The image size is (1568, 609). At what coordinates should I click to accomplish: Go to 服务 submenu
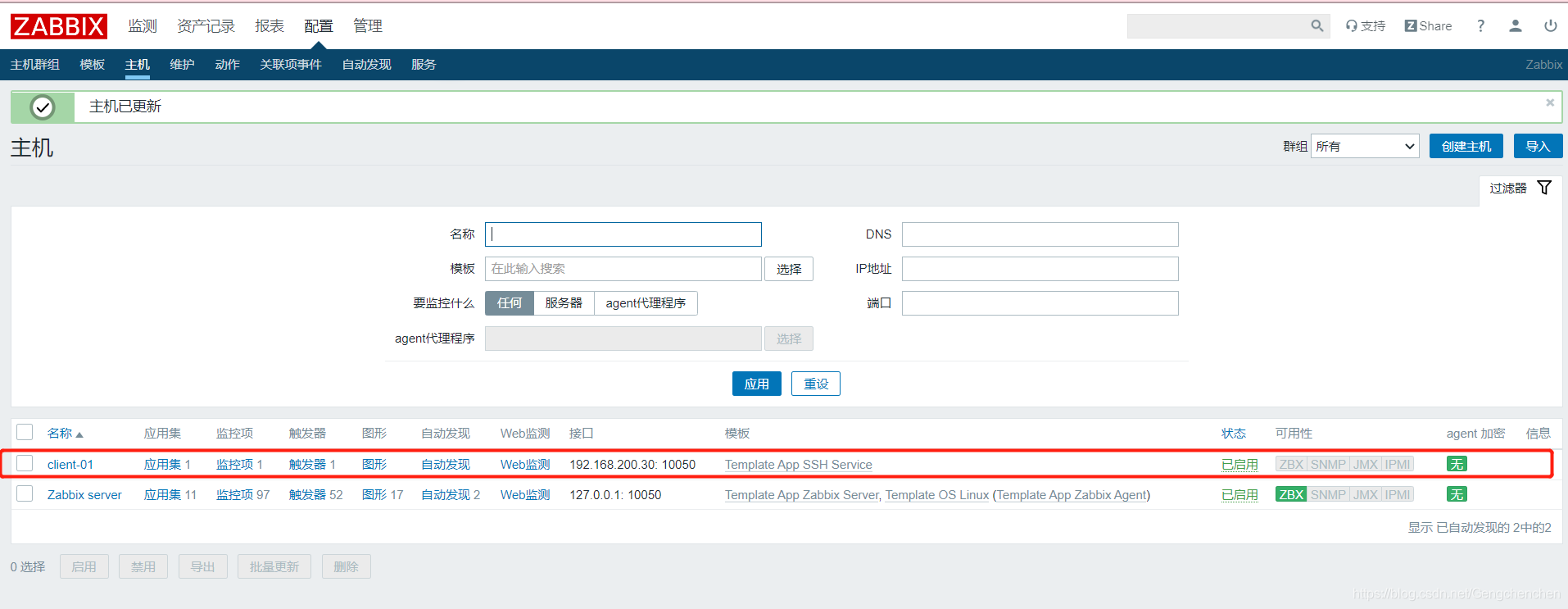click(x=424, y=65)
